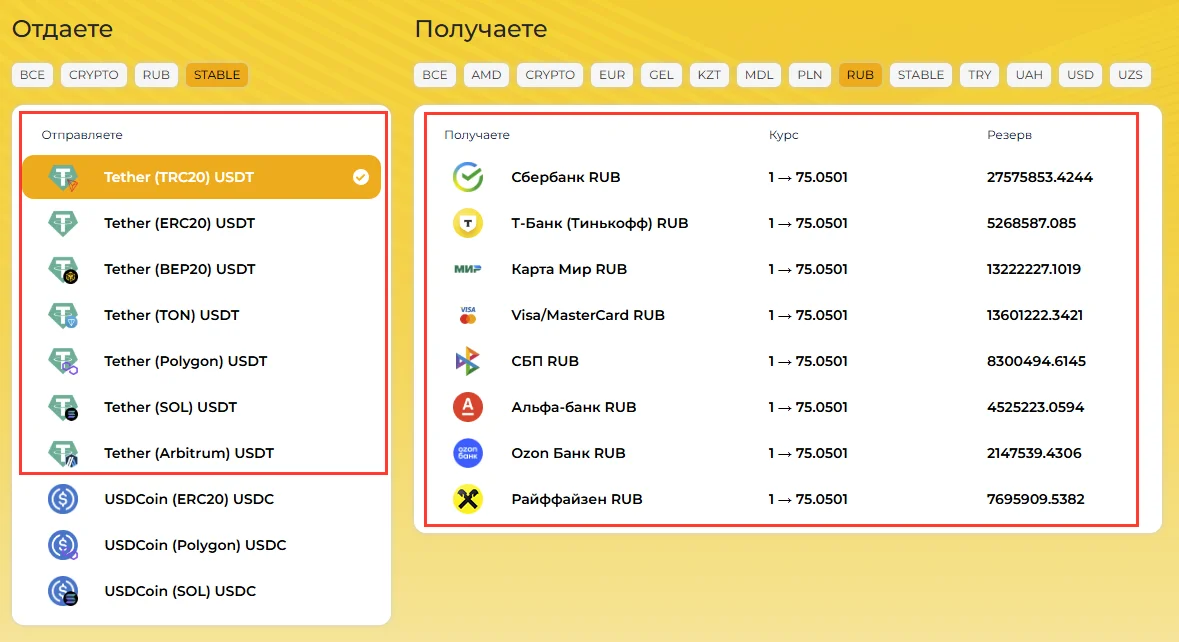Click the T-Bank yellow logo icon
Screen dimensions: 1179x642
click(468, 223)
